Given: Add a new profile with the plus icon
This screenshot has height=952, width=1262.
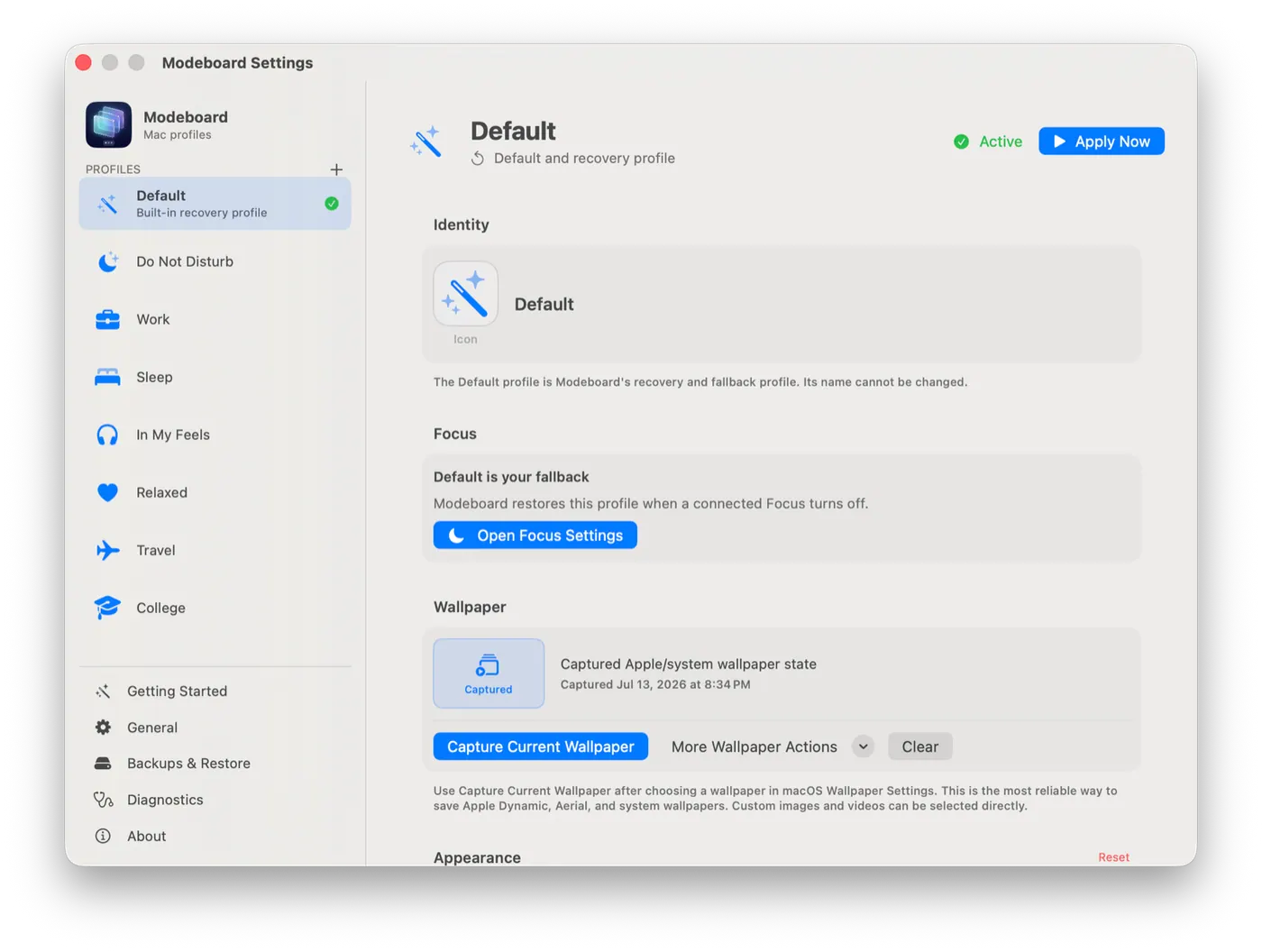Looking at the screenshot, I should pos(336,169).
